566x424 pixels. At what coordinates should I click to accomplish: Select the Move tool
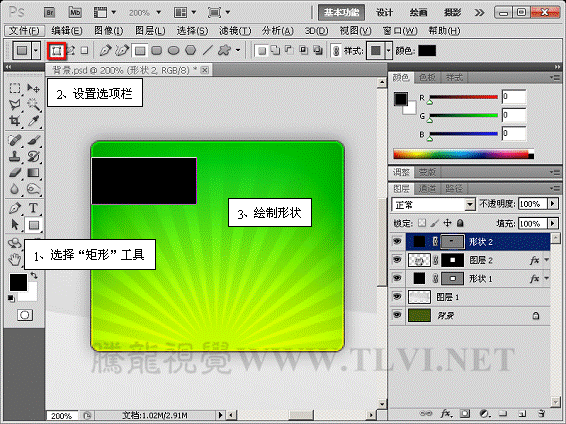click(34, 88)
